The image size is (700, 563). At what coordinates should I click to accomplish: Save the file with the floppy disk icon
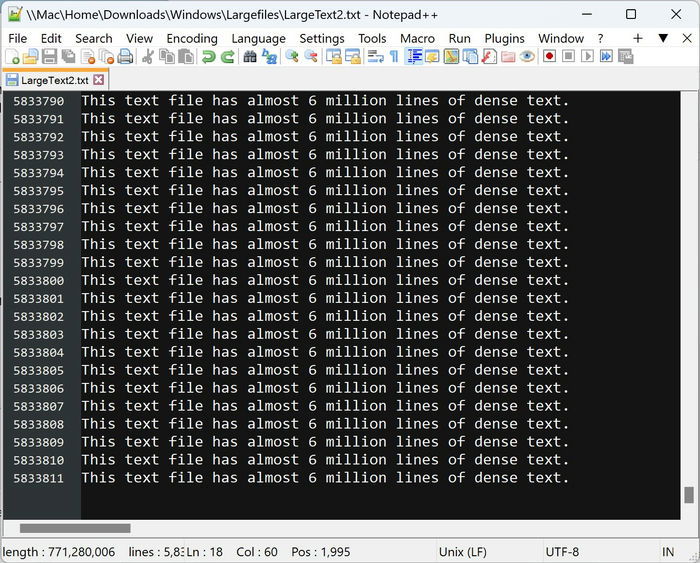coord(50,57)
